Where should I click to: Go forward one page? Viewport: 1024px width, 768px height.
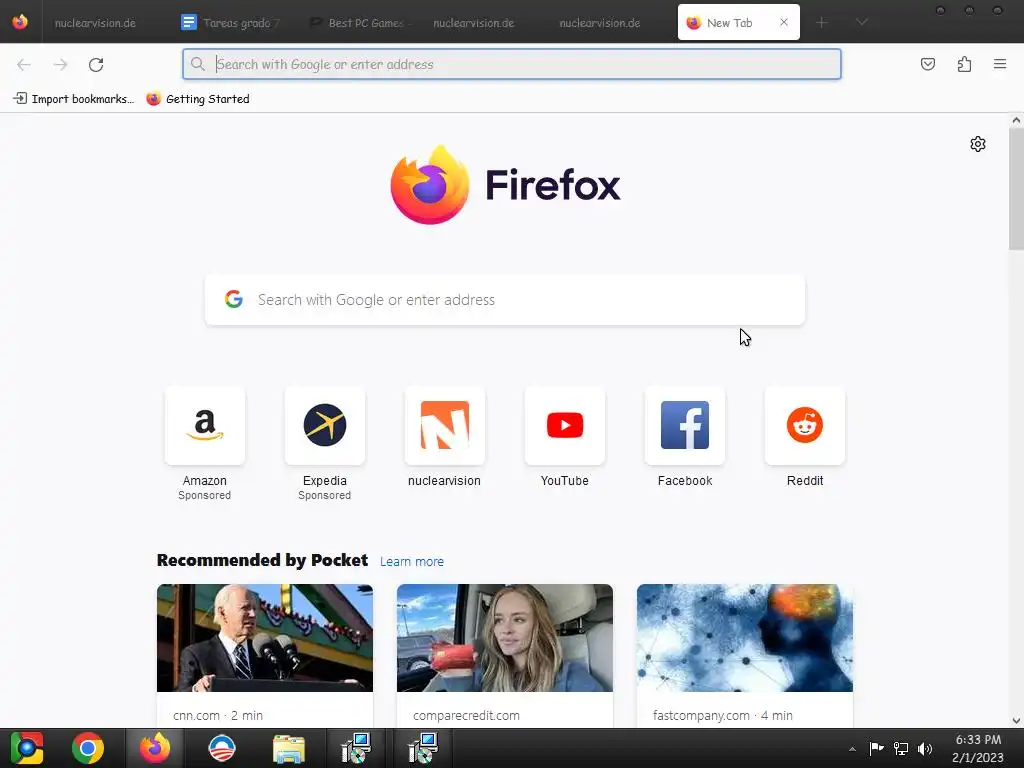(60, 64)
